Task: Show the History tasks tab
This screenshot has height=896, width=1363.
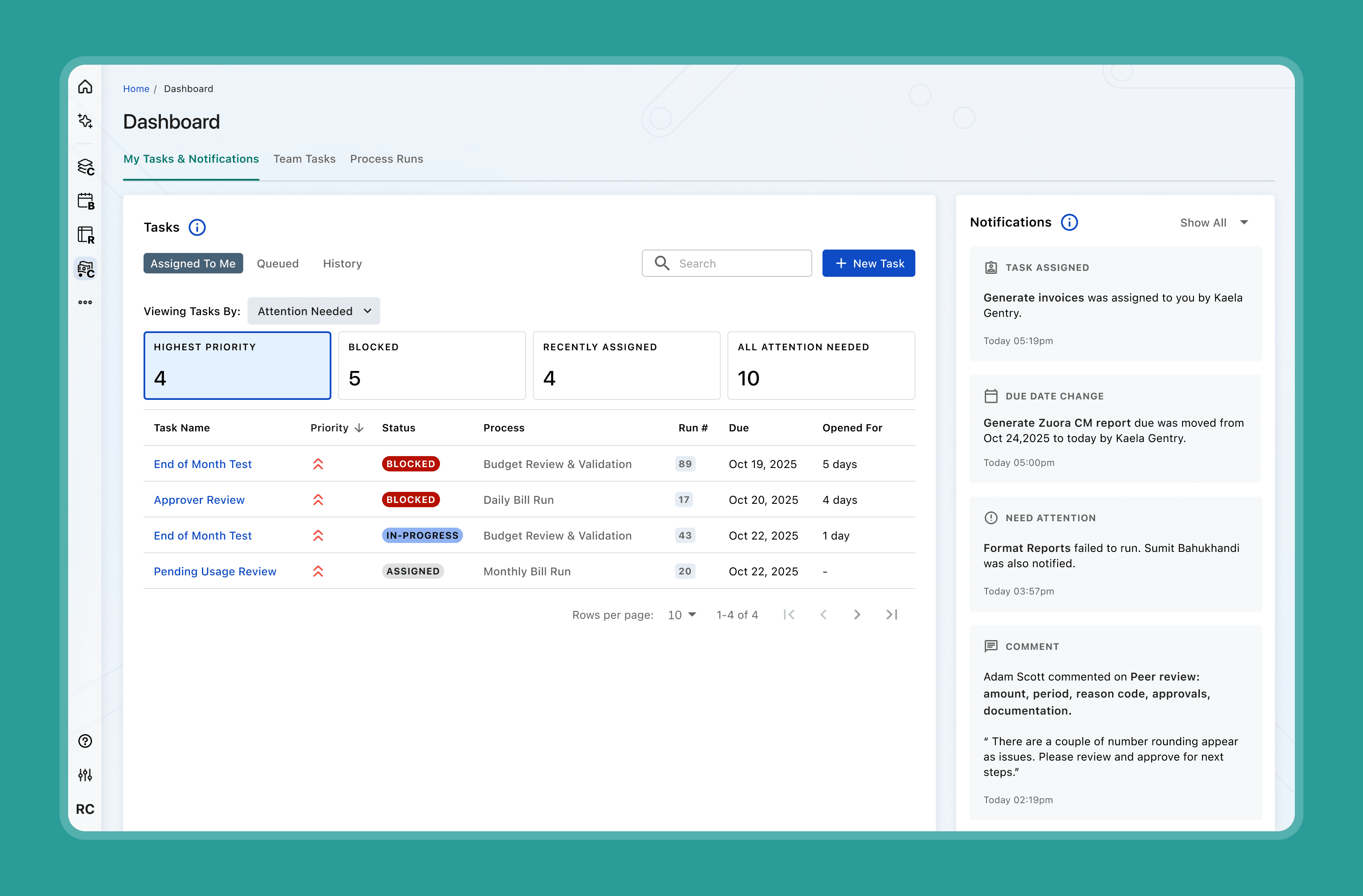Action: pos(342,263)
